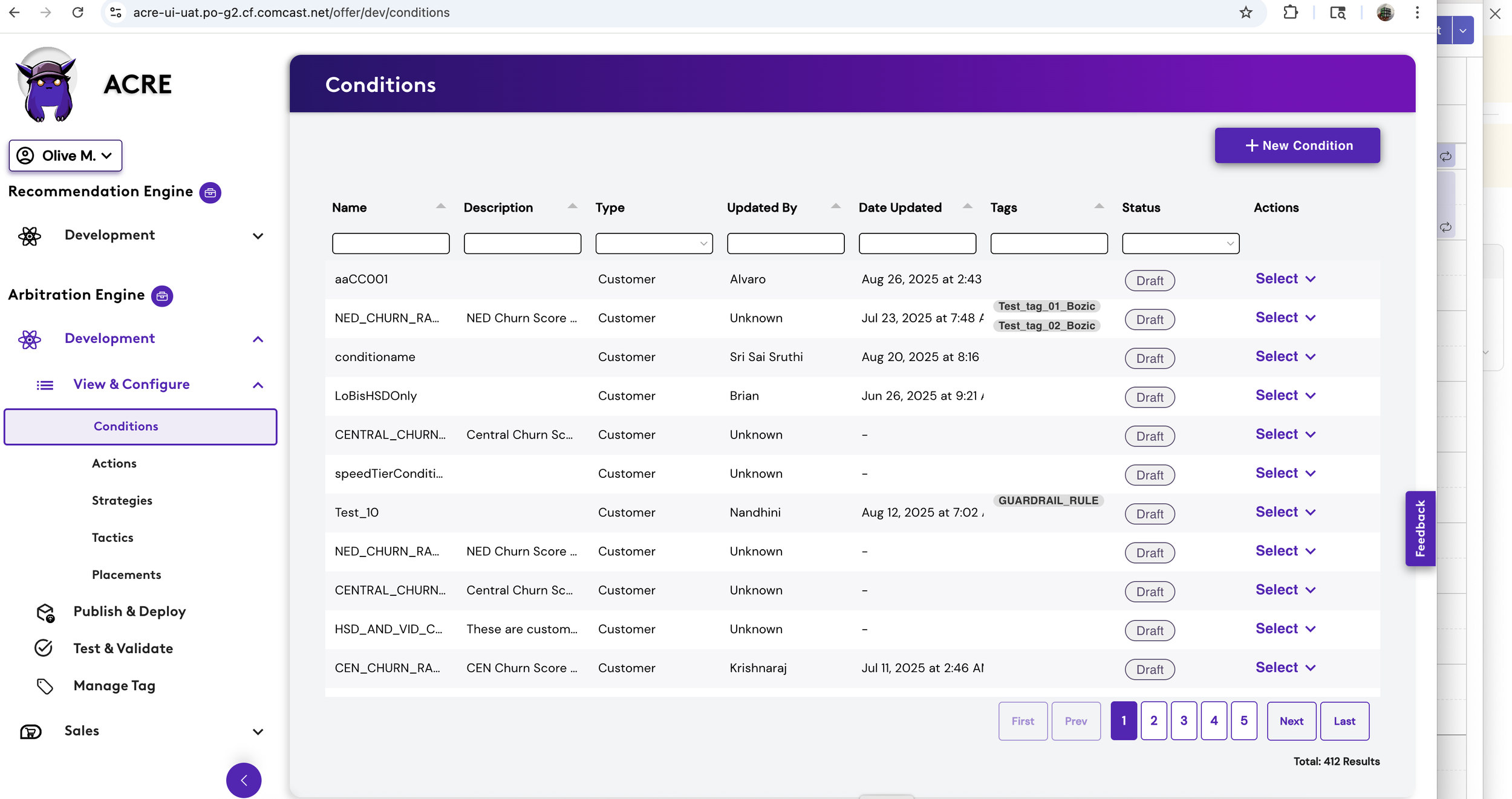Open Strategies in the sidebar
1512x799 pixels.
[x=122, y=500]
